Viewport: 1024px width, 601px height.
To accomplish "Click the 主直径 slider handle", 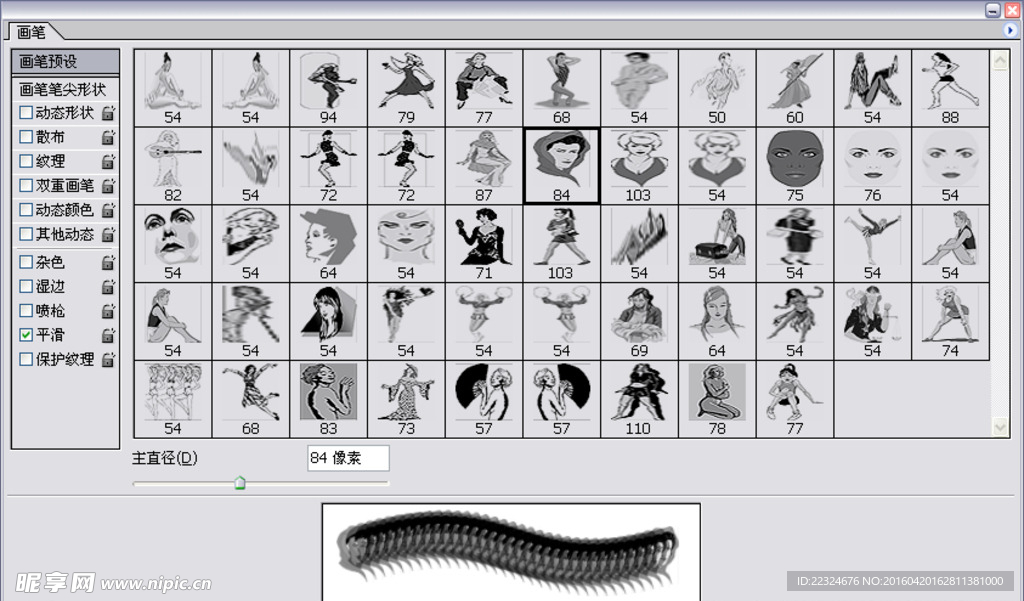I will [239, 484].
